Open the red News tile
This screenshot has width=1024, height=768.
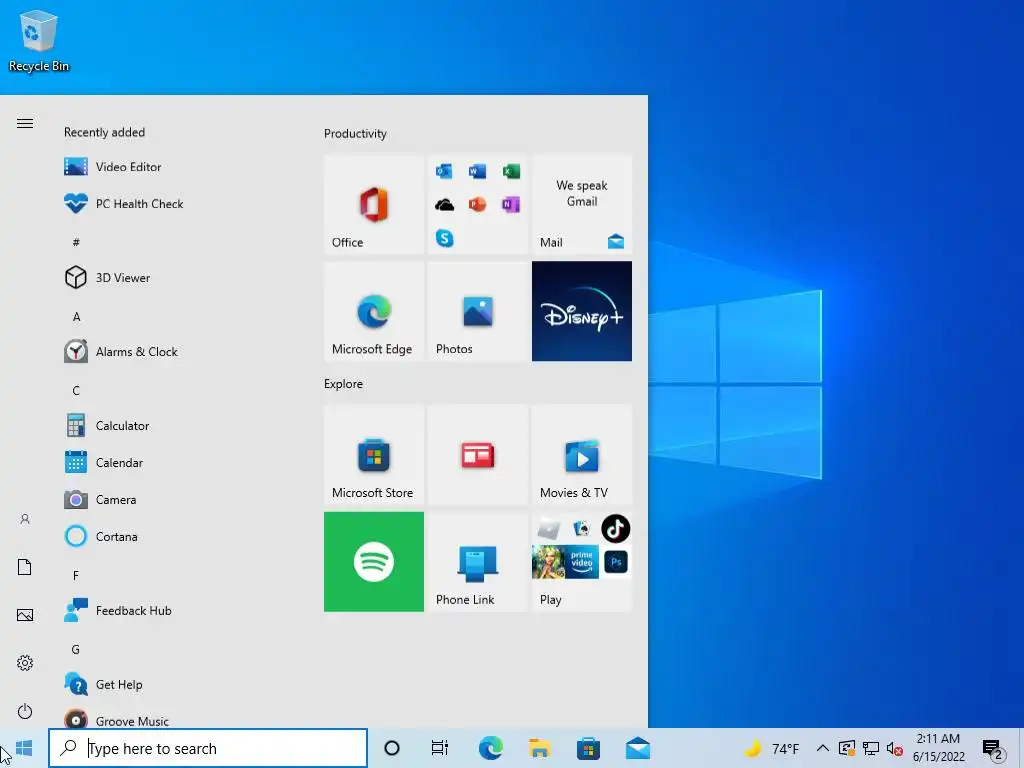(477, 455)
